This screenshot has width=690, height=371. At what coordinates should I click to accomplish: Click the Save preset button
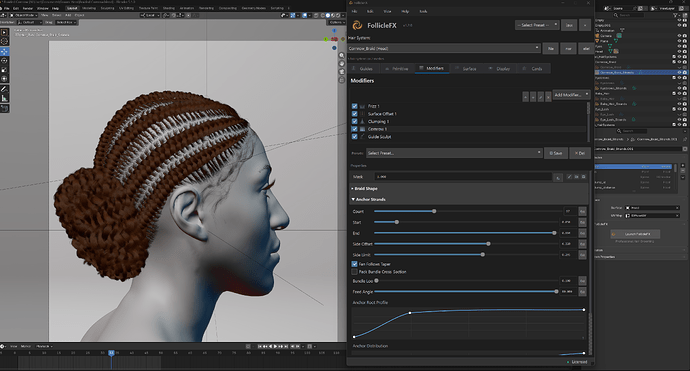coord(556,153)
